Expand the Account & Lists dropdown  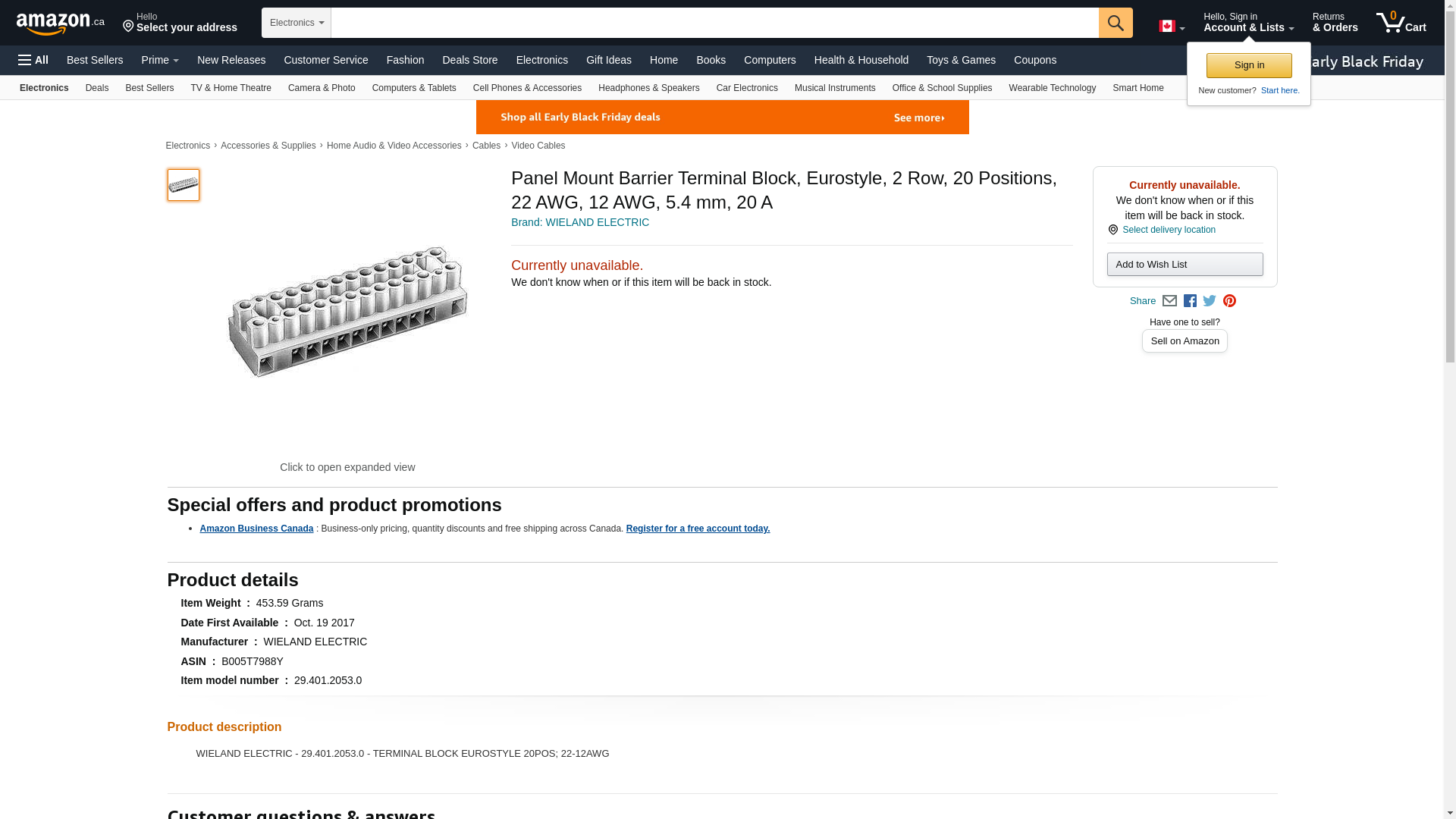(x=1247, y=23)
